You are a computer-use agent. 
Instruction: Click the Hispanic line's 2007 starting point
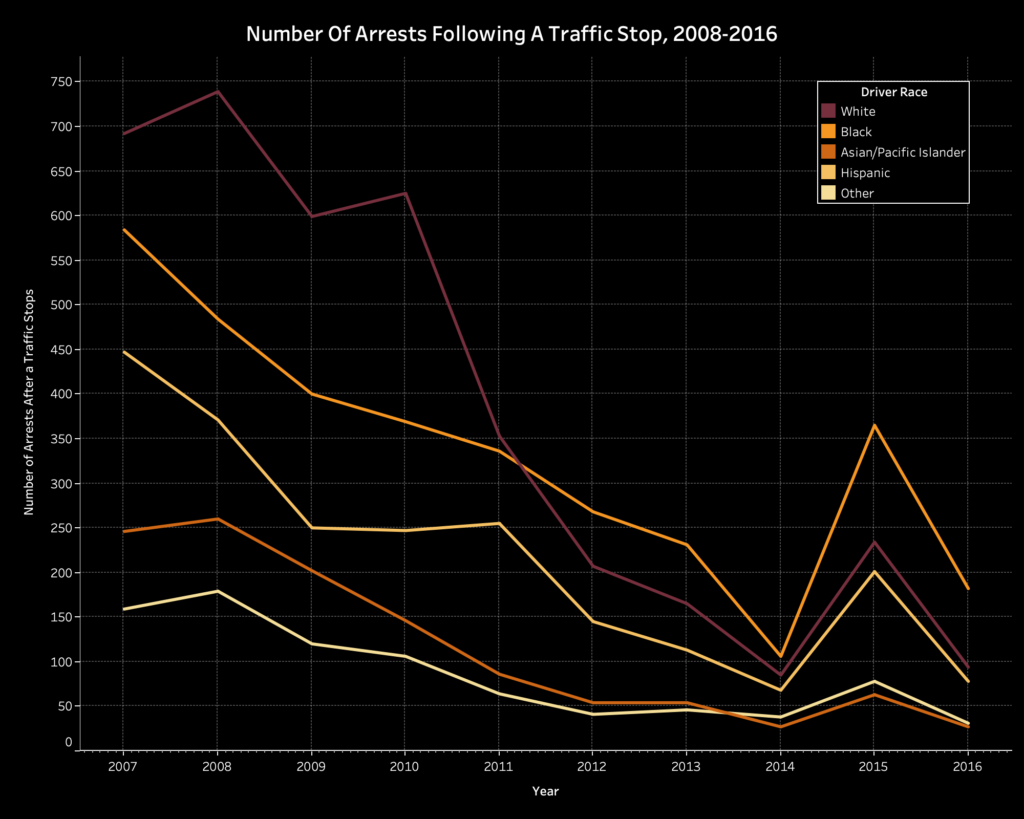click(x=123, y=352)
